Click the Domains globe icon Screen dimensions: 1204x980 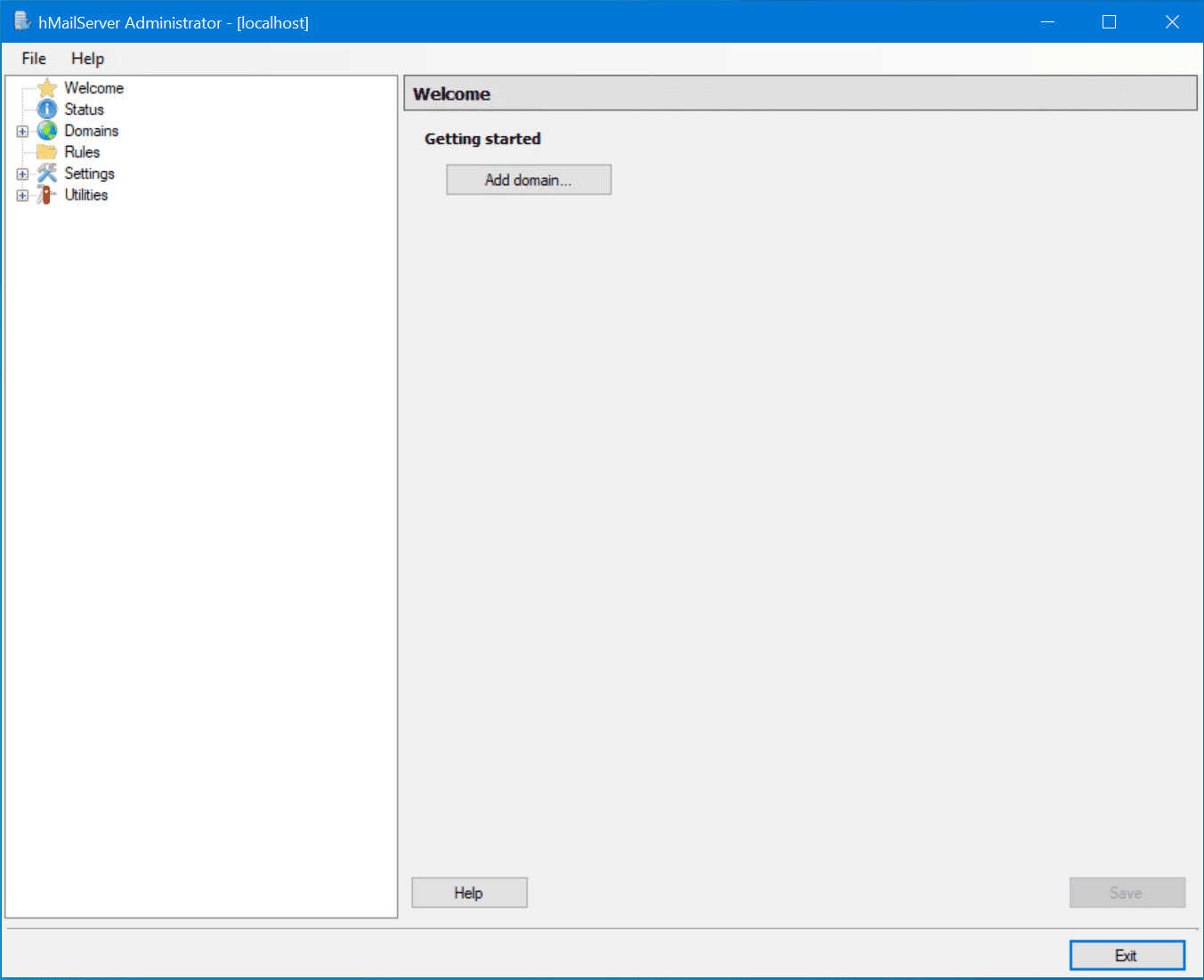[46, 130]
